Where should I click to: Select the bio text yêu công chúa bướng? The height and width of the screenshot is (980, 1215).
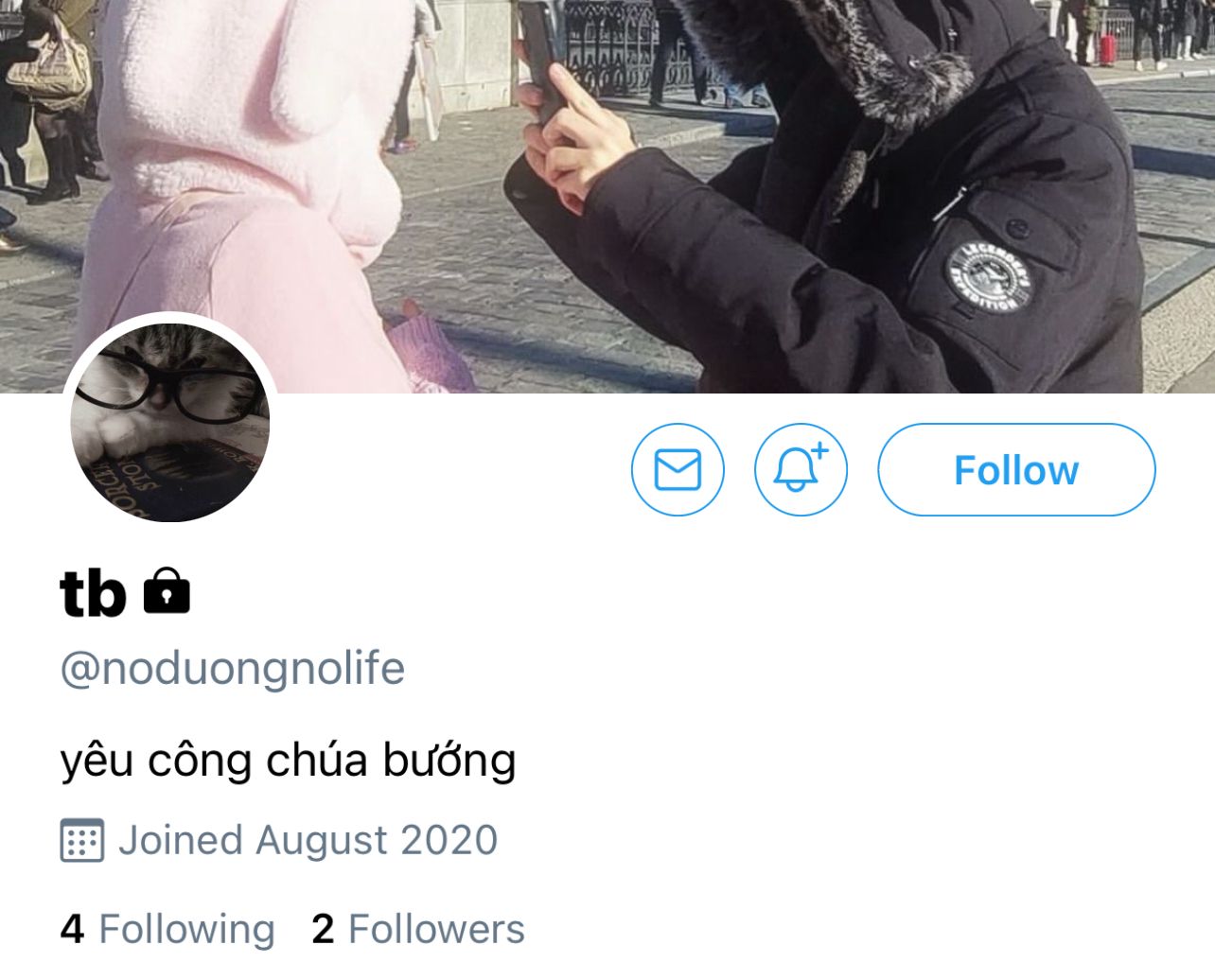tap(288, 761)
